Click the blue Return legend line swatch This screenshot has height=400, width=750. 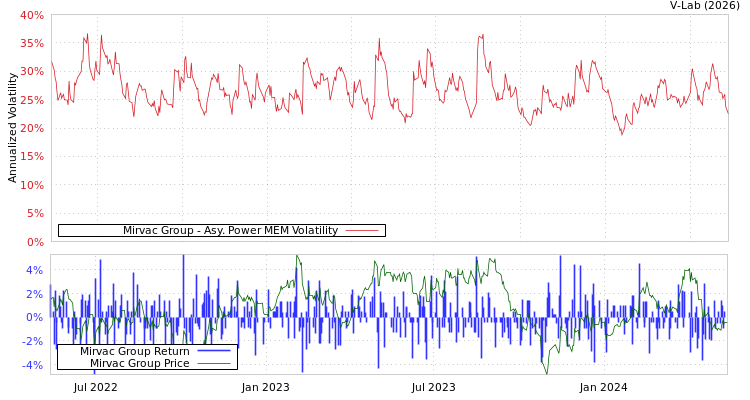213,351
